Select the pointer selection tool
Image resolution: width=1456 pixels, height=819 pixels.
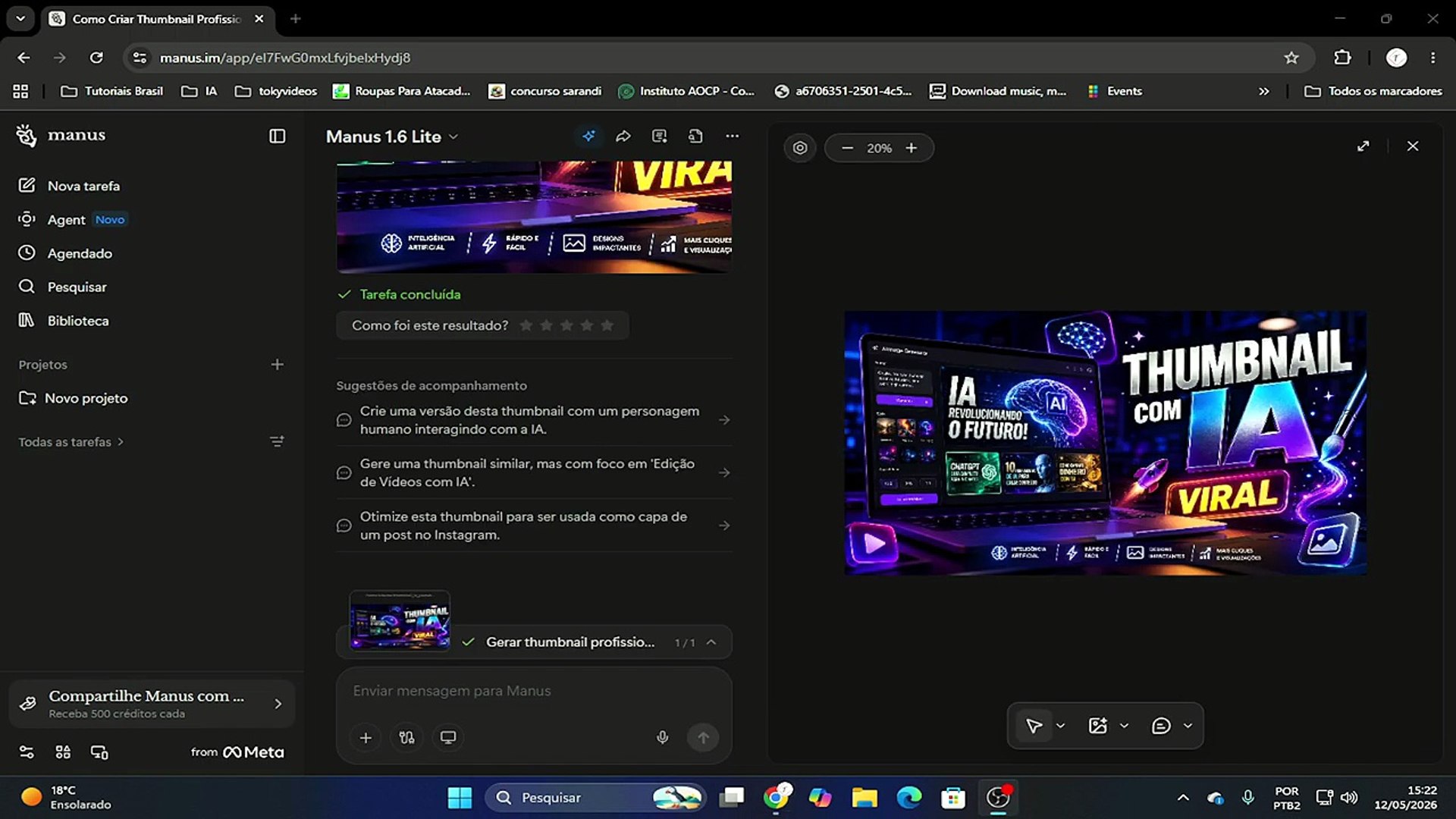click(x=1034, y=726)
